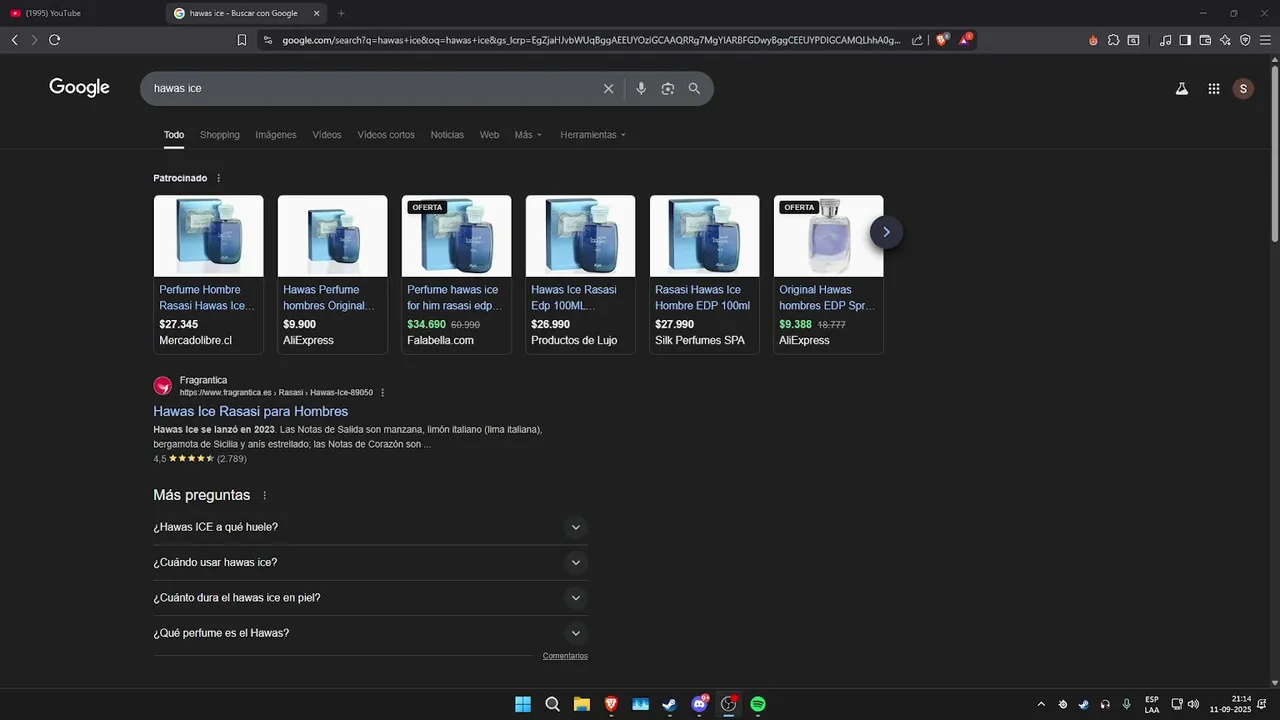
Task: Open options for Fragrantica result
Action: pyautogui.click(x=382, y=393)
